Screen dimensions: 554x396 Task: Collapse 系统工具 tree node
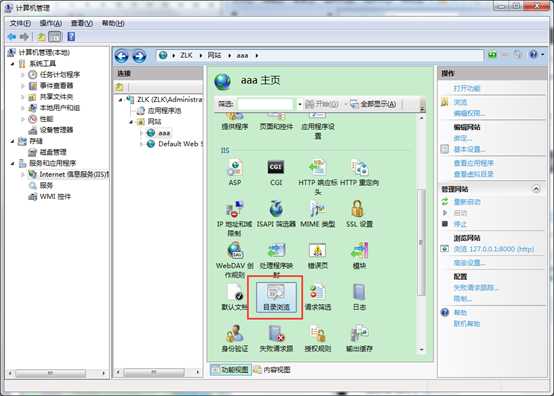tap(13, 64)
